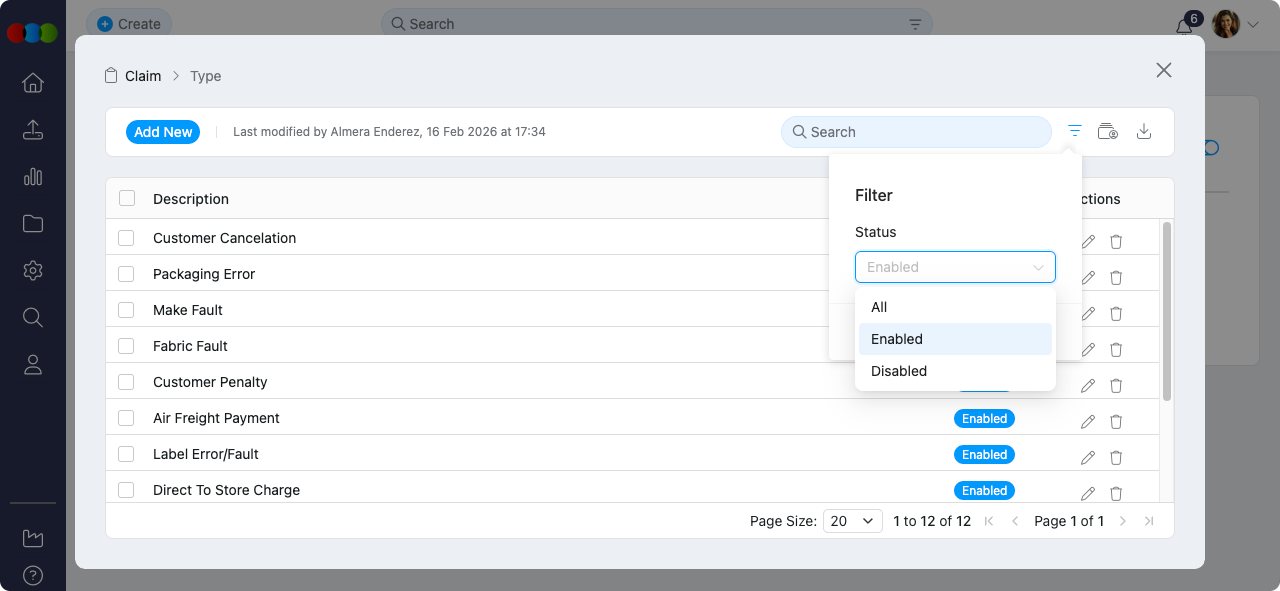Viewport: 1280px width, 591px height.
Task: Click the audit history icon beside the filter
Action: [x=1108, y=131]
